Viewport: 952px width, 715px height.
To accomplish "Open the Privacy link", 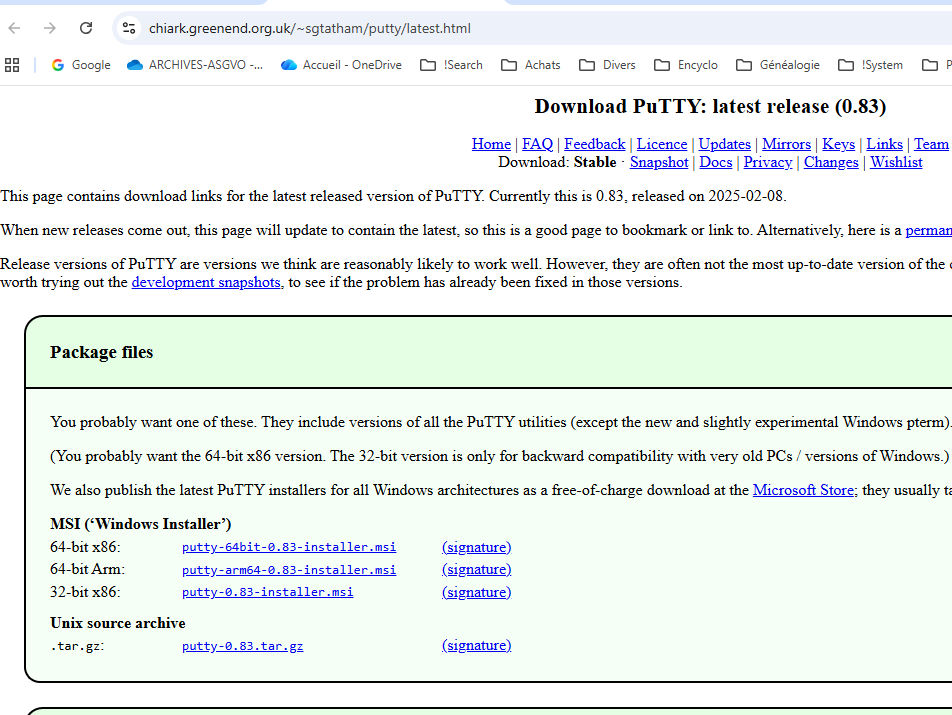I will tap(767, 162).
